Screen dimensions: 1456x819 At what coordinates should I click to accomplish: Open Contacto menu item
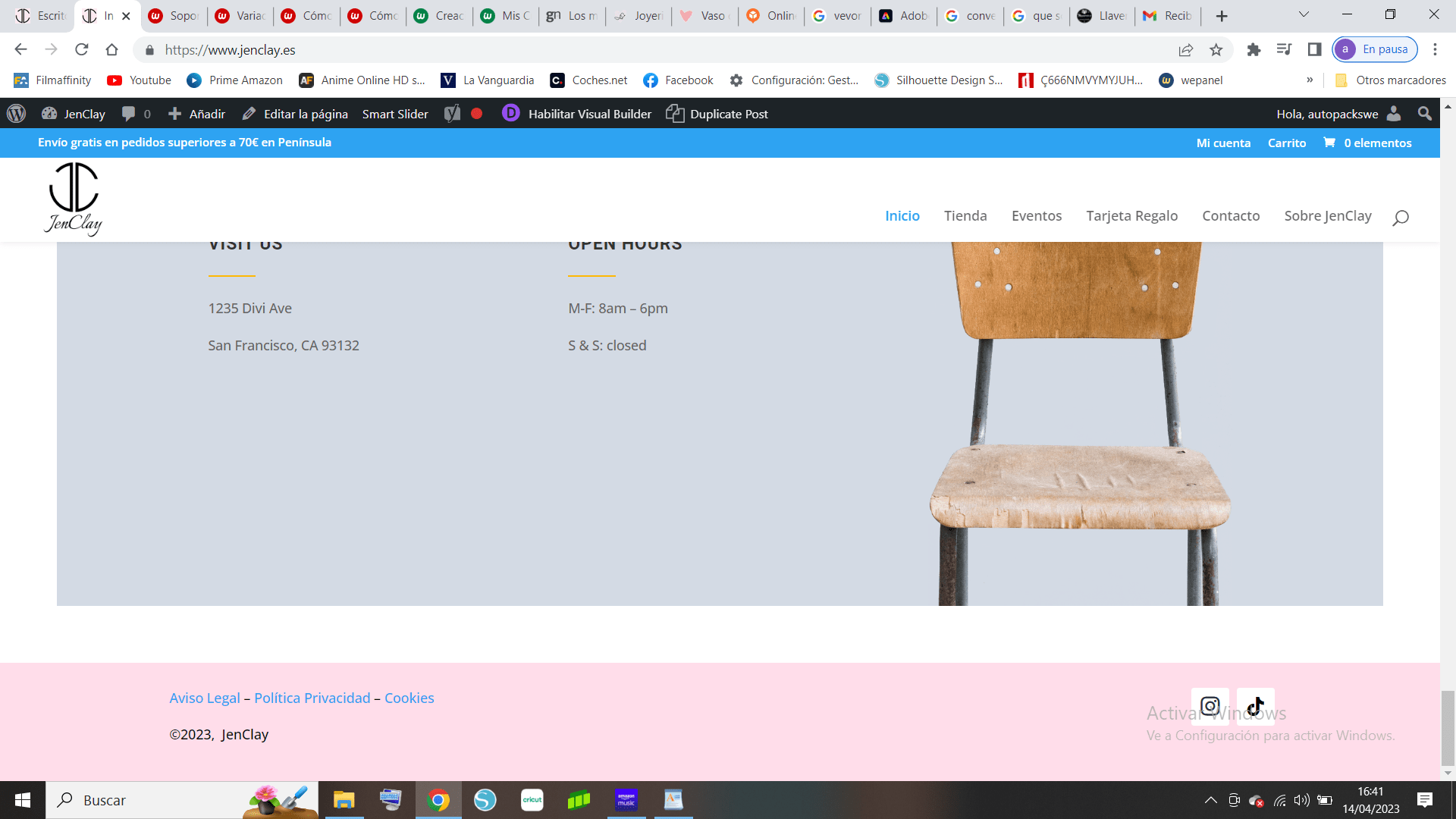pyautogui.click(x=1231, y=216)
